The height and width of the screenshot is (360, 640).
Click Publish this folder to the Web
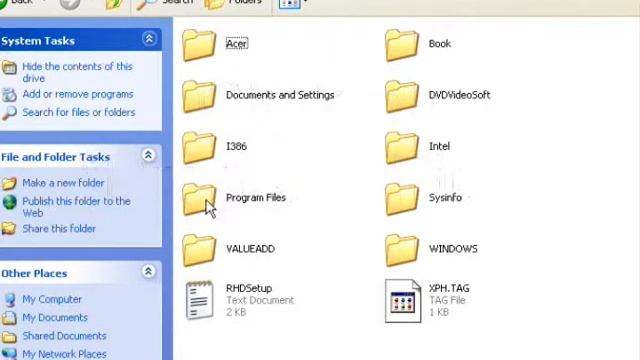coord(76,207)
